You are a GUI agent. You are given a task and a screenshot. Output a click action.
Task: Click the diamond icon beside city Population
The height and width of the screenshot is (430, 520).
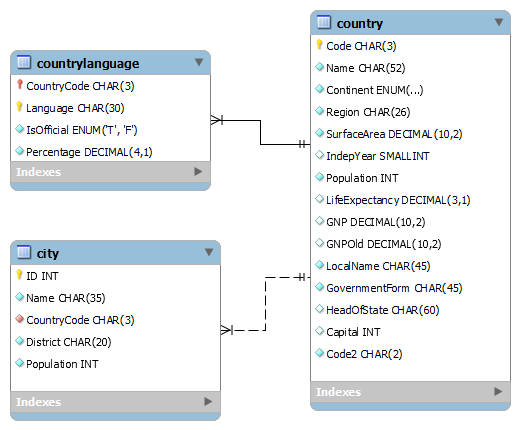pos(20,363)
